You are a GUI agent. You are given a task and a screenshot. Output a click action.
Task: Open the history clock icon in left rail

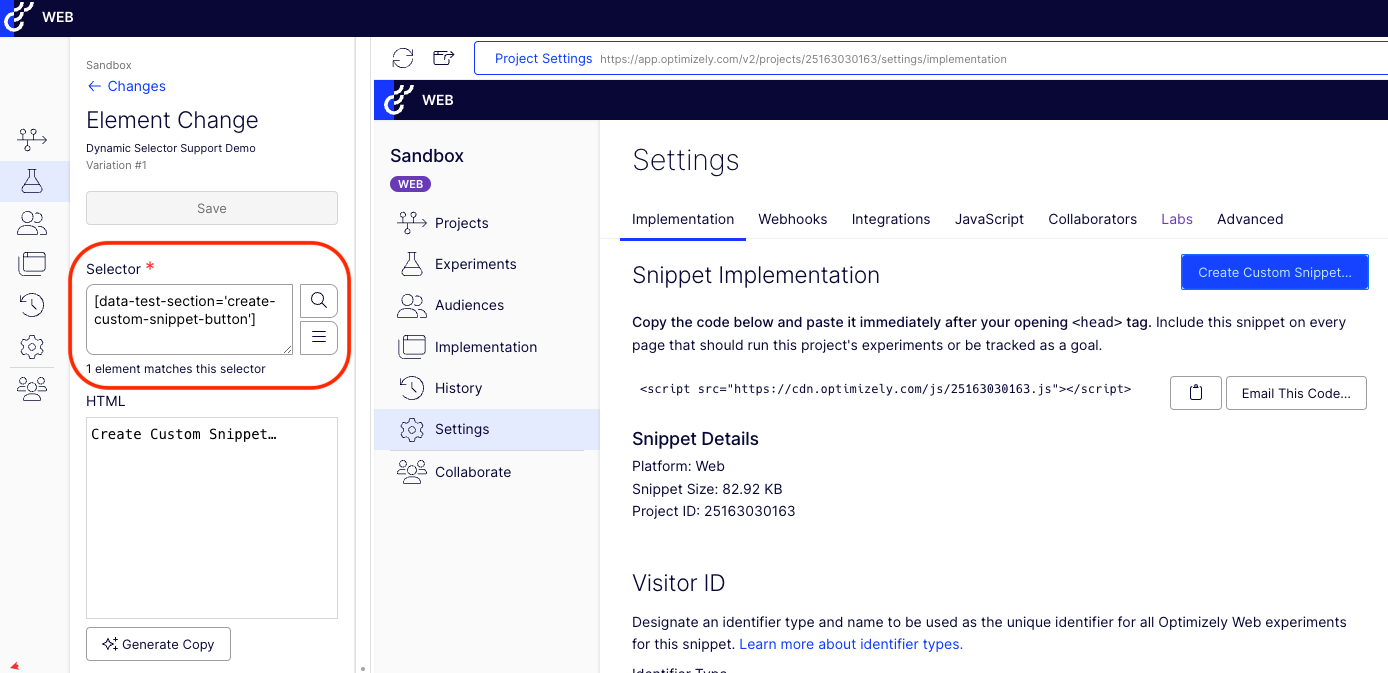32,305
